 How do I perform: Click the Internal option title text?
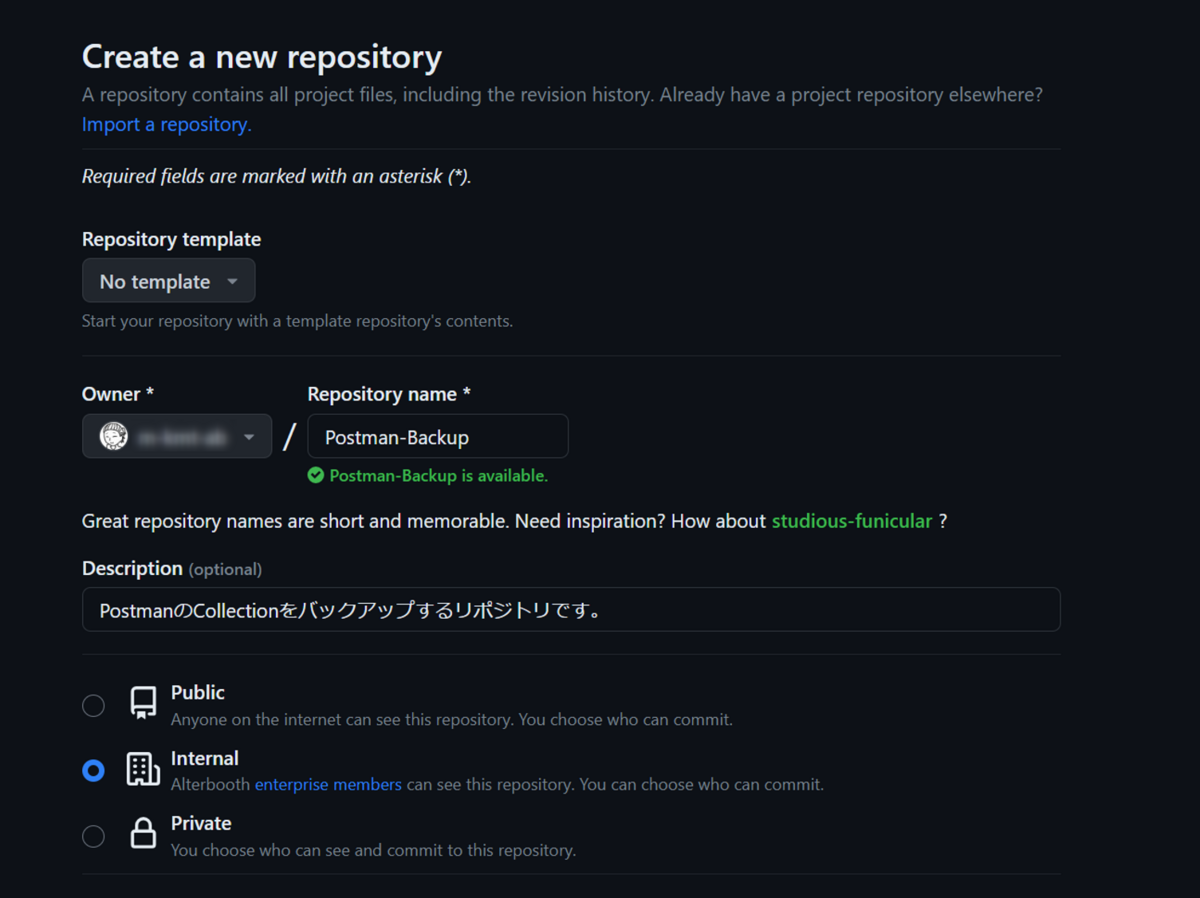[x=205, y=758]
